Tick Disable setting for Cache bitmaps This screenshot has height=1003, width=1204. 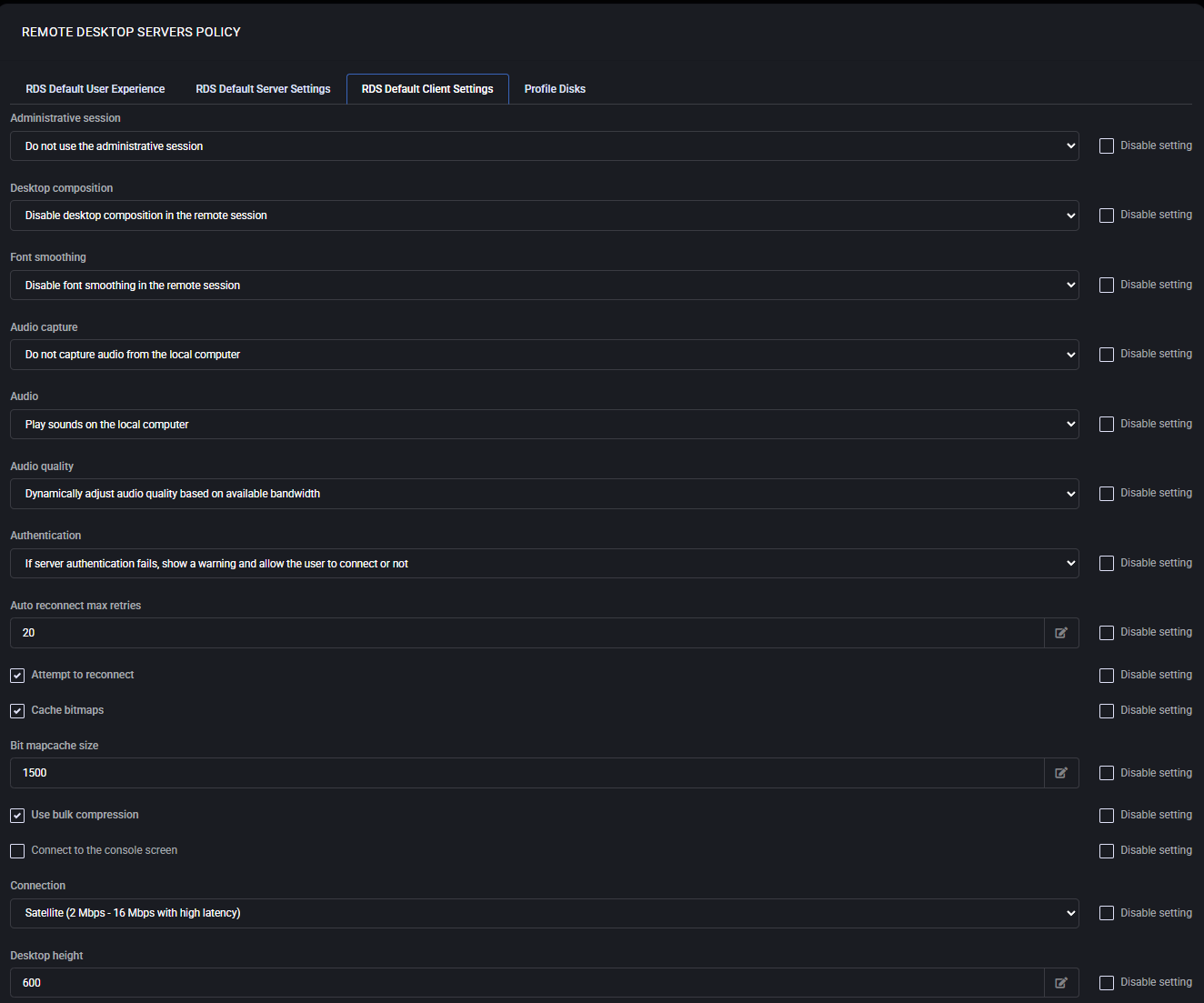1107,711
